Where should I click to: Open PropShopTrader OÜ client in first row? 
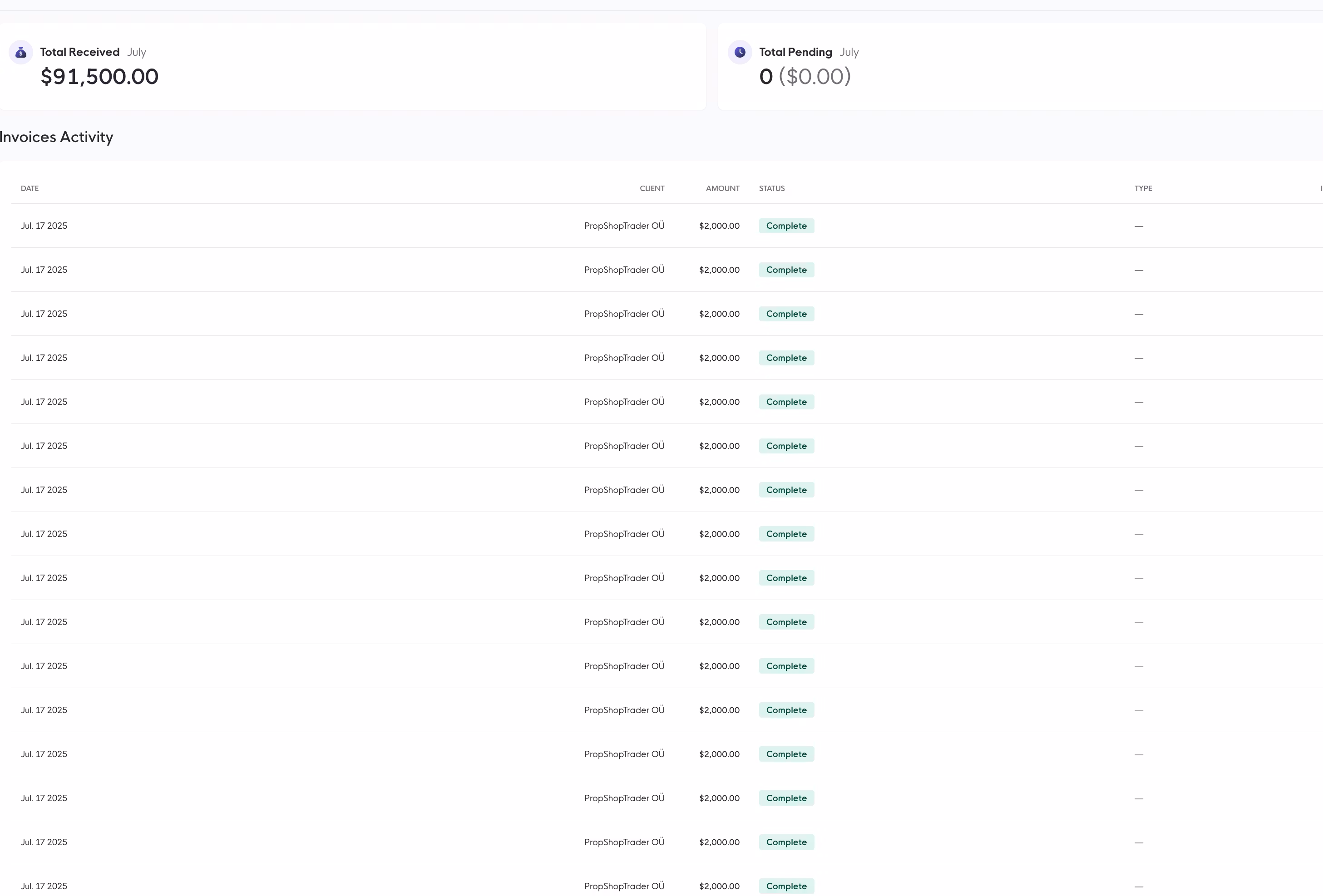pos(624,226)
